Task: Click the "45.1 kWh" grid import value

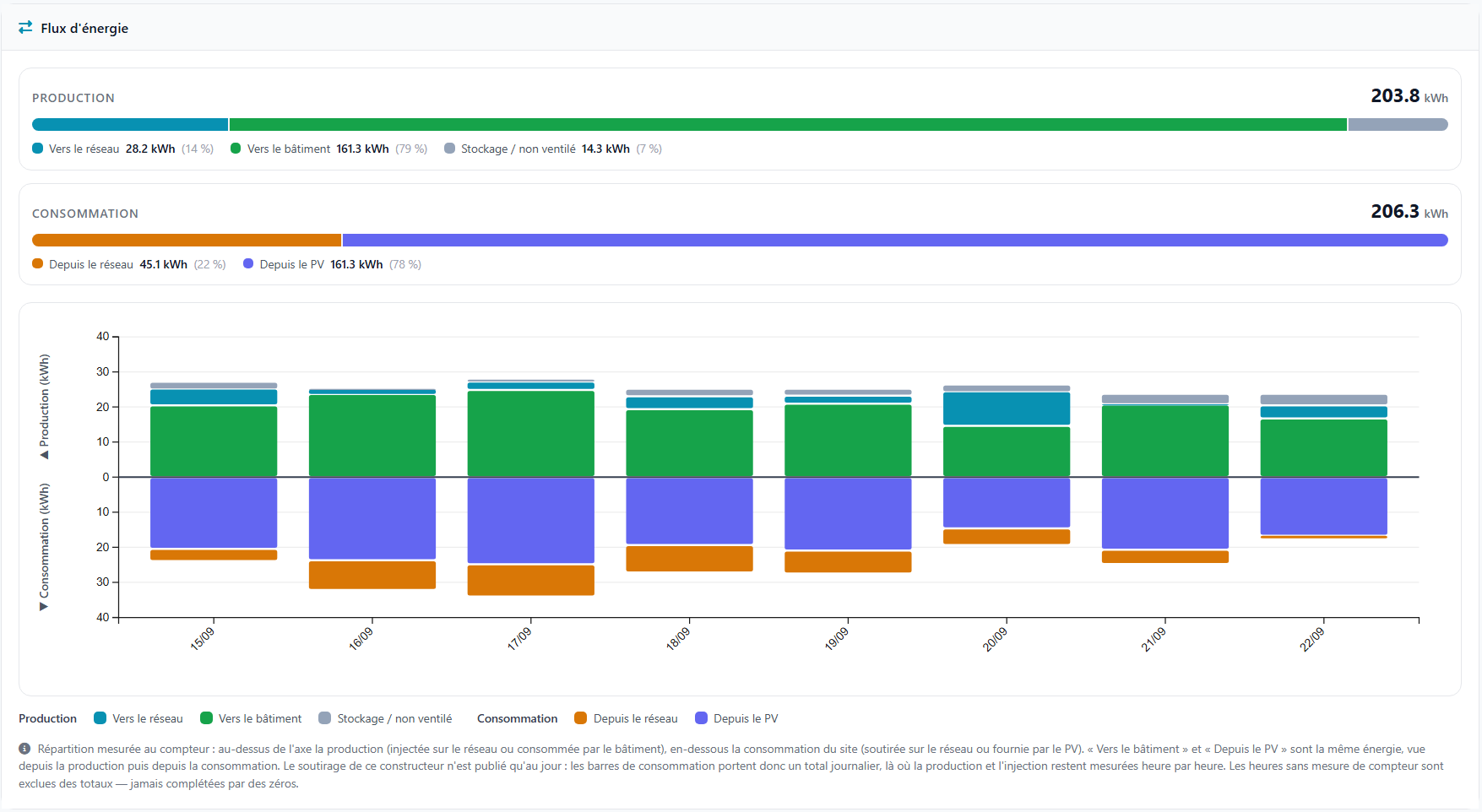Action: tap(163, 264)
